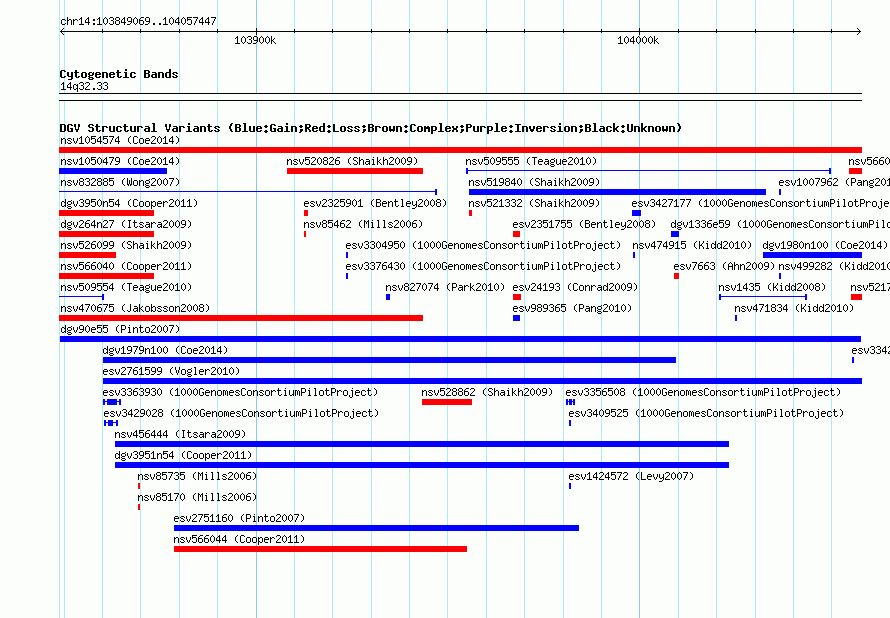Viewport: 890px width, 618px height.
Task: Open nsv470675 (Jakobsson2008) label
Action: click(135, 308)
